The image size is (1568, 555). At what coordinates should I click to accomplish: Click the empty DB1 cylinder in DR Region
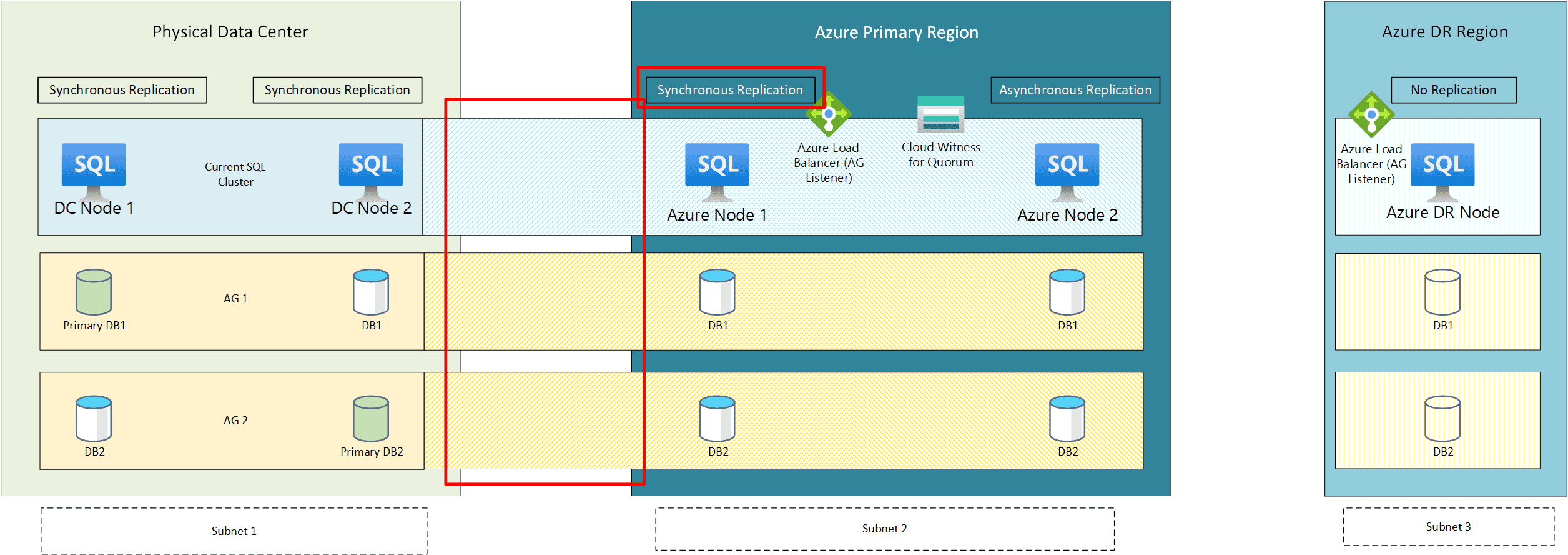point(1442,292)
